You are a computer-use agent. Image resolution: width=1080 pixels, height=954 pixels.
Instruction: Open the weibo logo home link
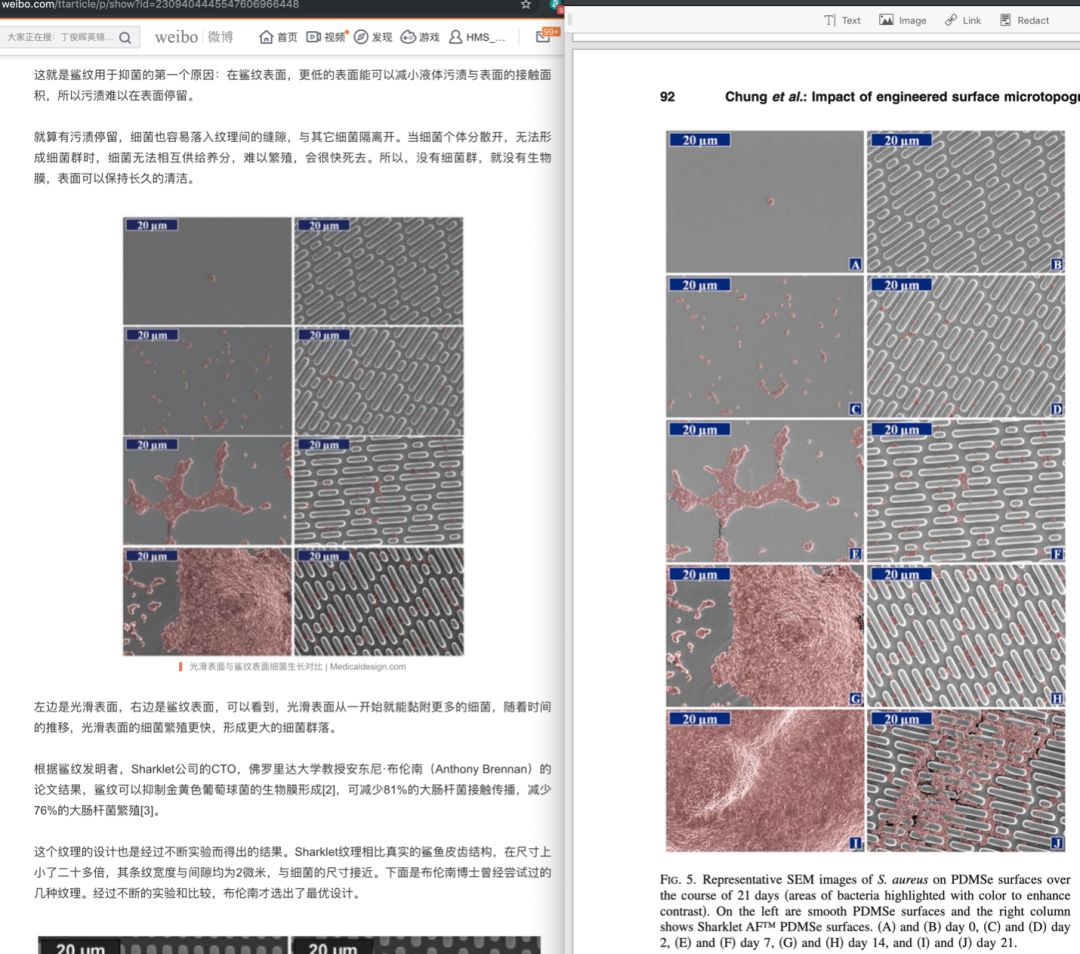click(194, 37)
